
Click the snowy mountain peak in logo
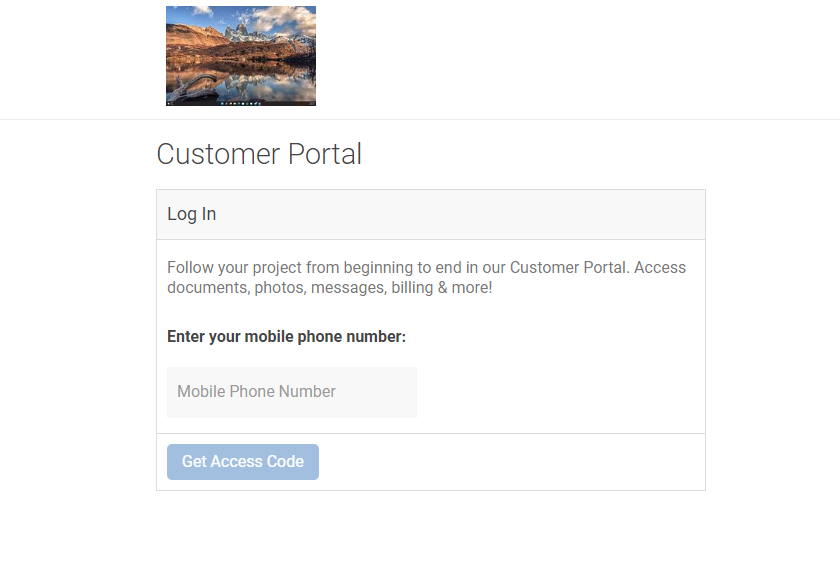[241, 31]
